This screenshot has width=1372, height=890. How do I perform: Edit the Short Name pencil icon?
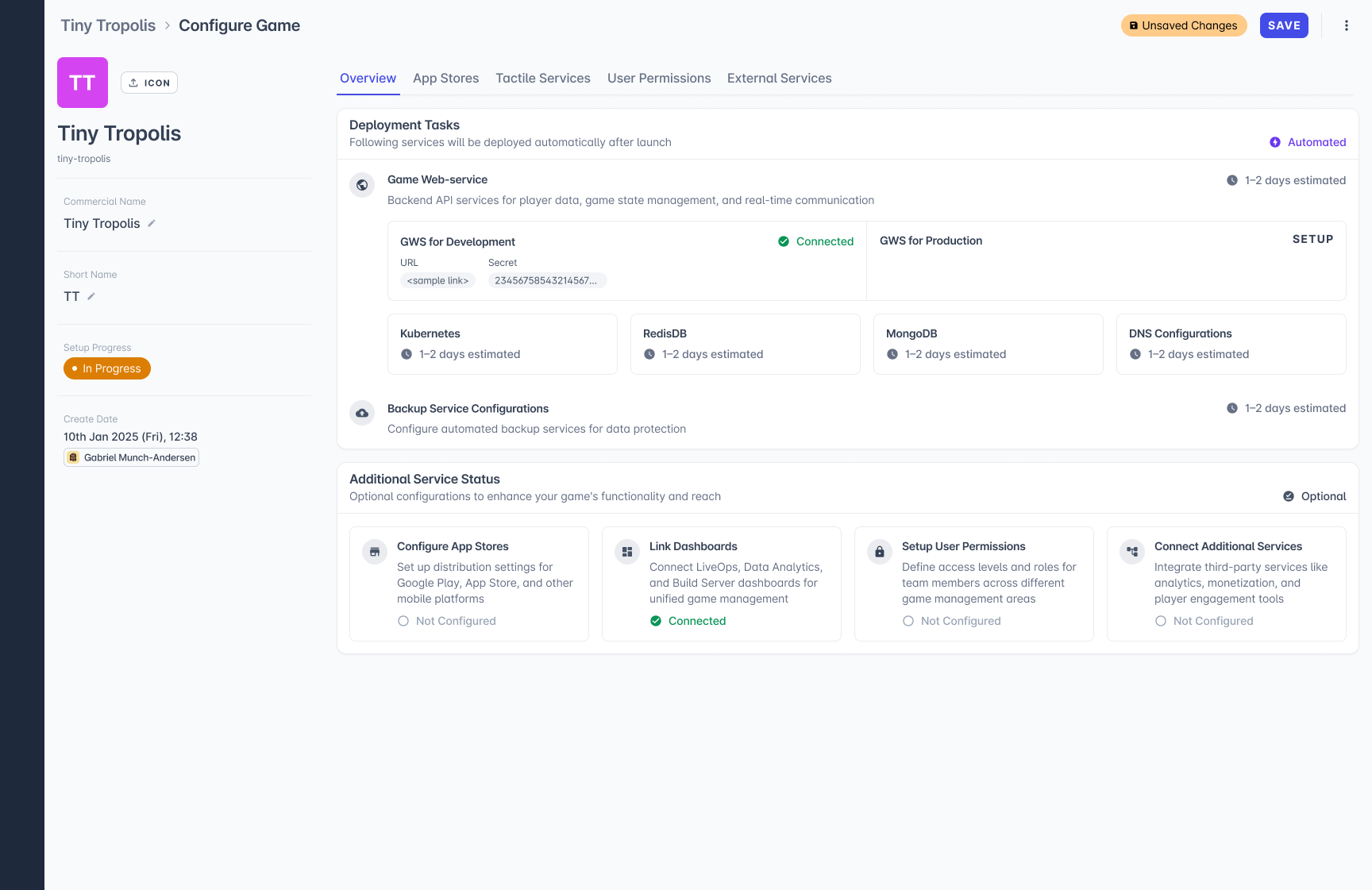click(91, 296)
